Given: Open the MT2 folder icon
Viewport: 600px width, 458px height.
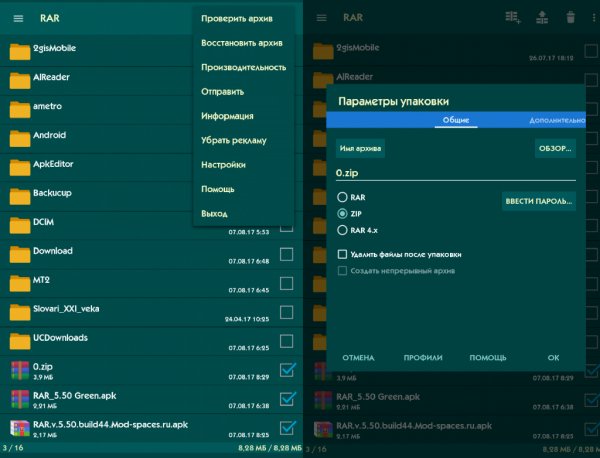Looking at the screenshot, I should click(x=20, y=283).
